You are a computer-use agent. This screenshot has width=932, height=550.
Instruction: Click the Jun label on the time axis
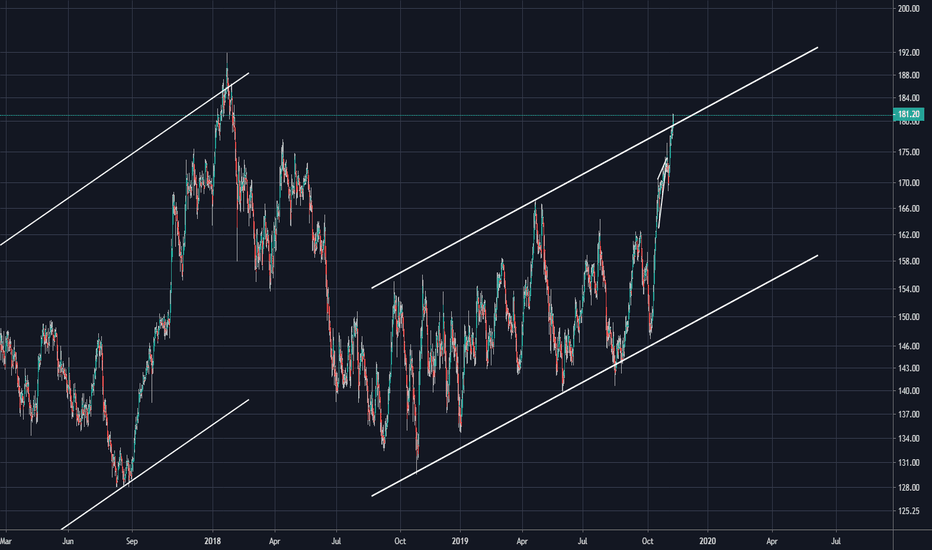point(68,541)
